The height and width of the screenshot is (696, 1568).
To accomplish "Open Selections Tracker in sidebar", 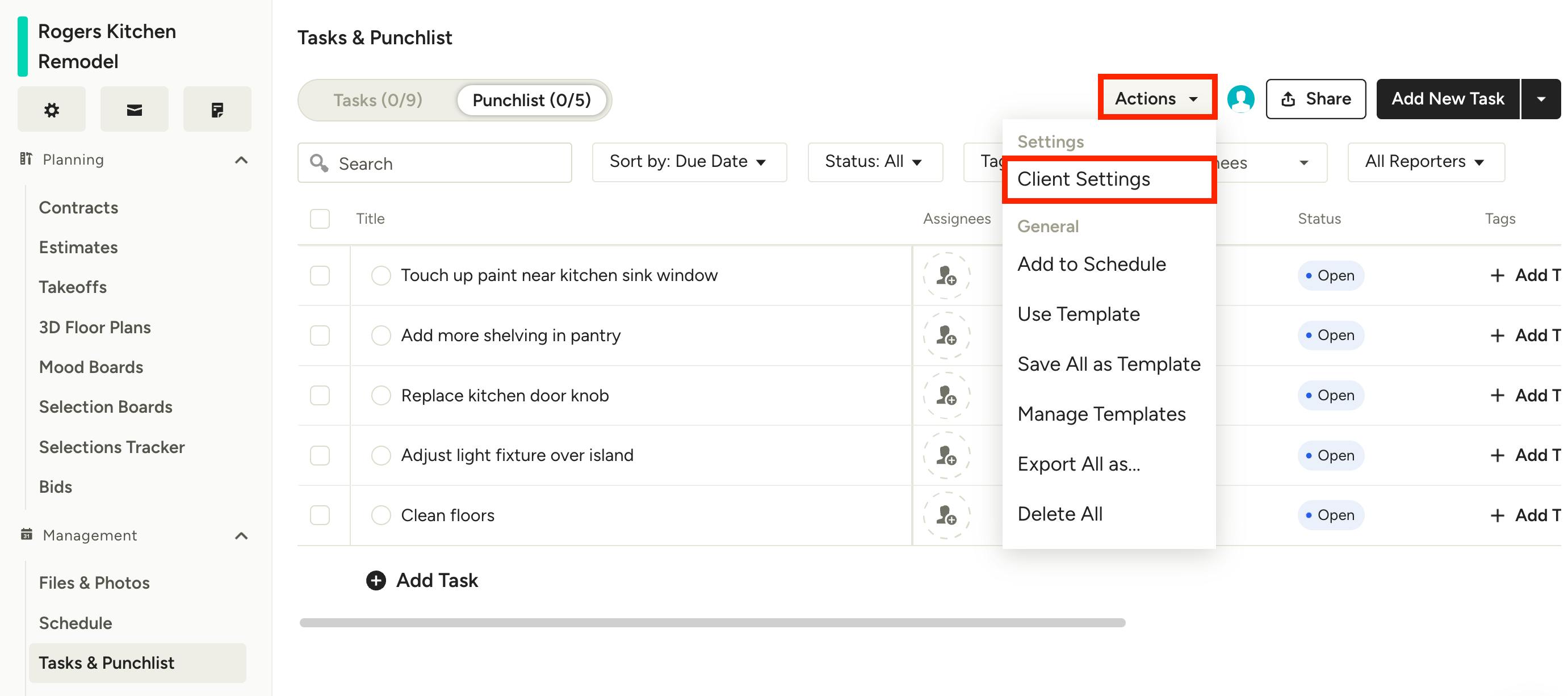I will pos(111,447).
